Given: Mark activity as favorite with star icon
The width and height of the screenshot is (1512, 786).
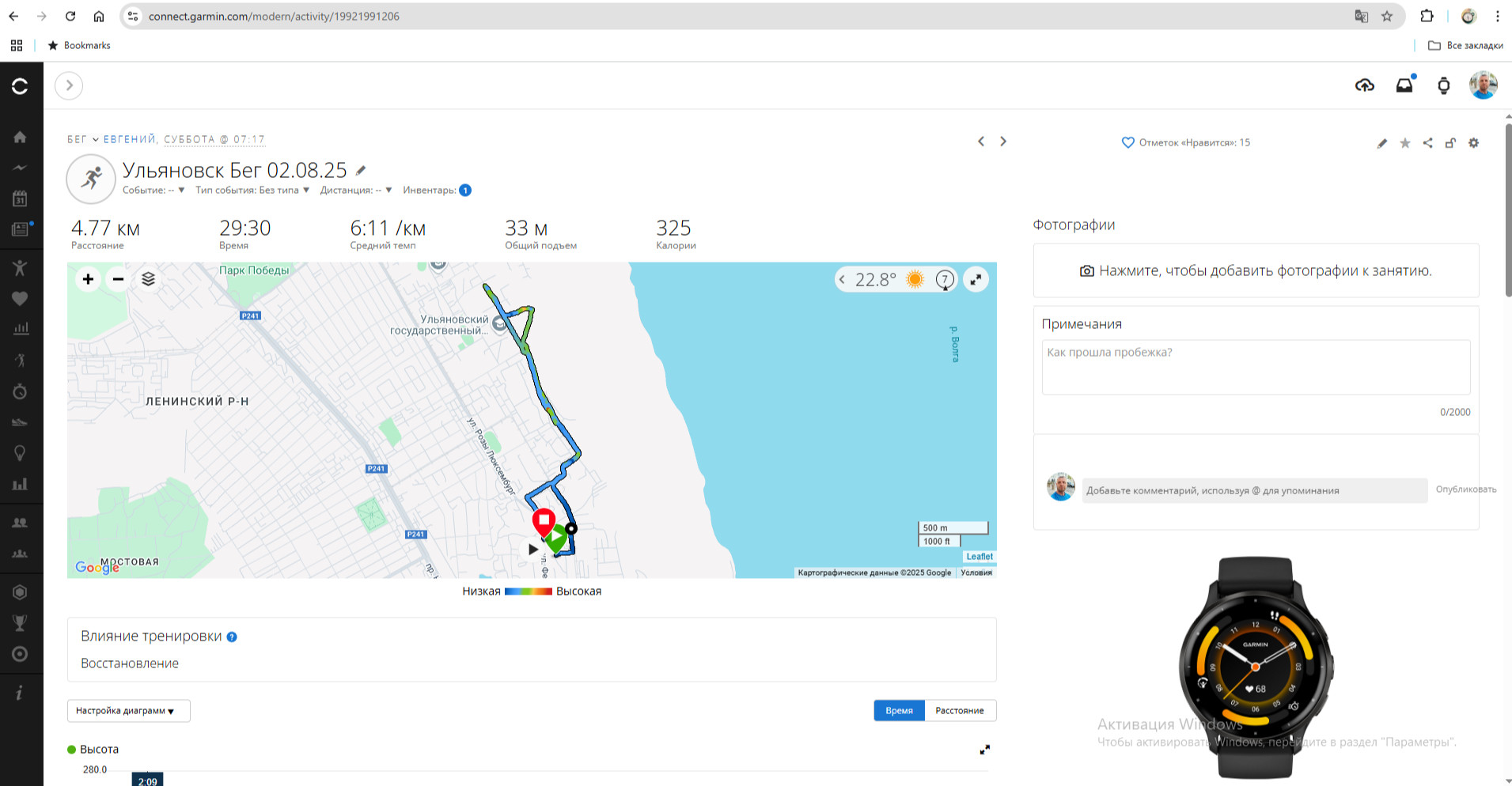Looking at the screenshot, I should pos(1405,143).
